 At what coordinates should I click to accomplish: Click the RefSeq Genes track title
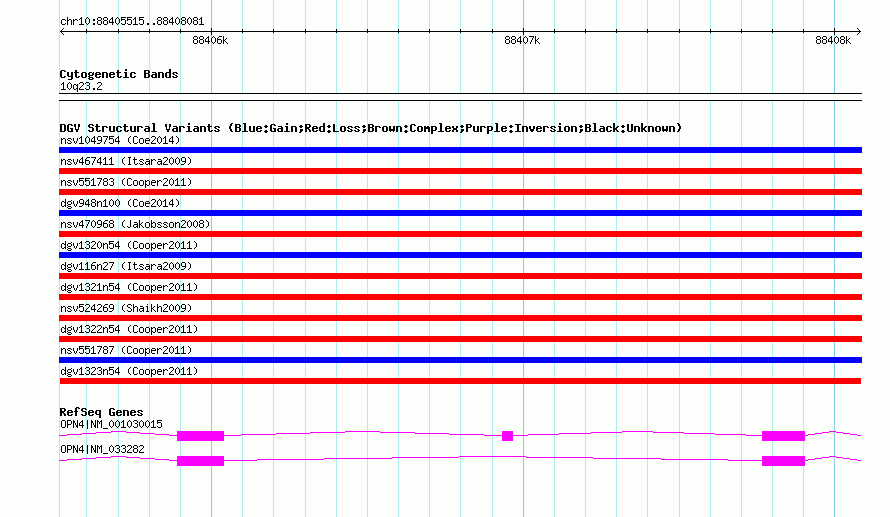pyautogui.click(x=101, y=412)
